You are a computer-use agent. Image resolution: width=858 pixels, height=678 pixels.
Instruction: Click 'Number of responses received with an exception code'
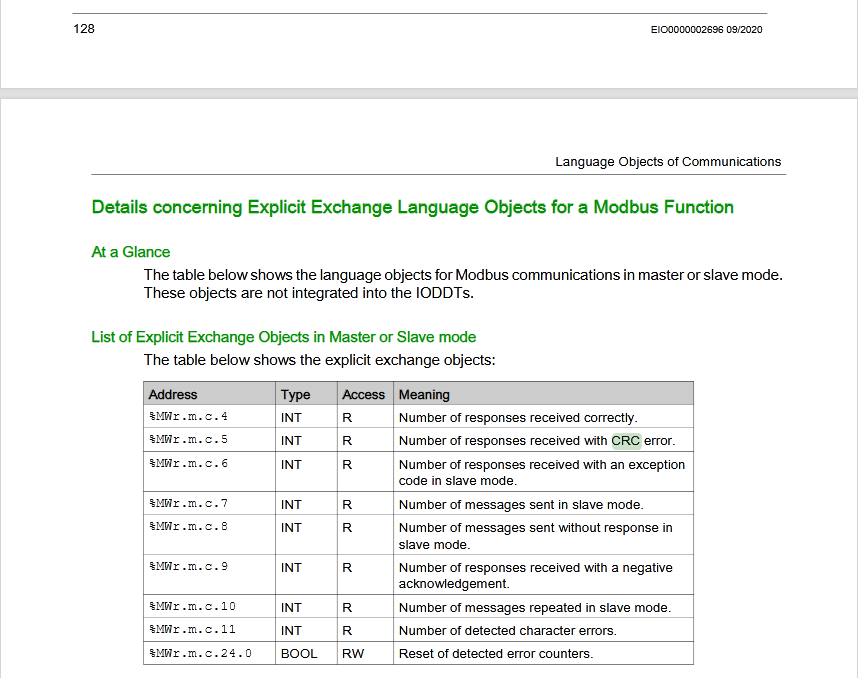click(x=542, y=472)
